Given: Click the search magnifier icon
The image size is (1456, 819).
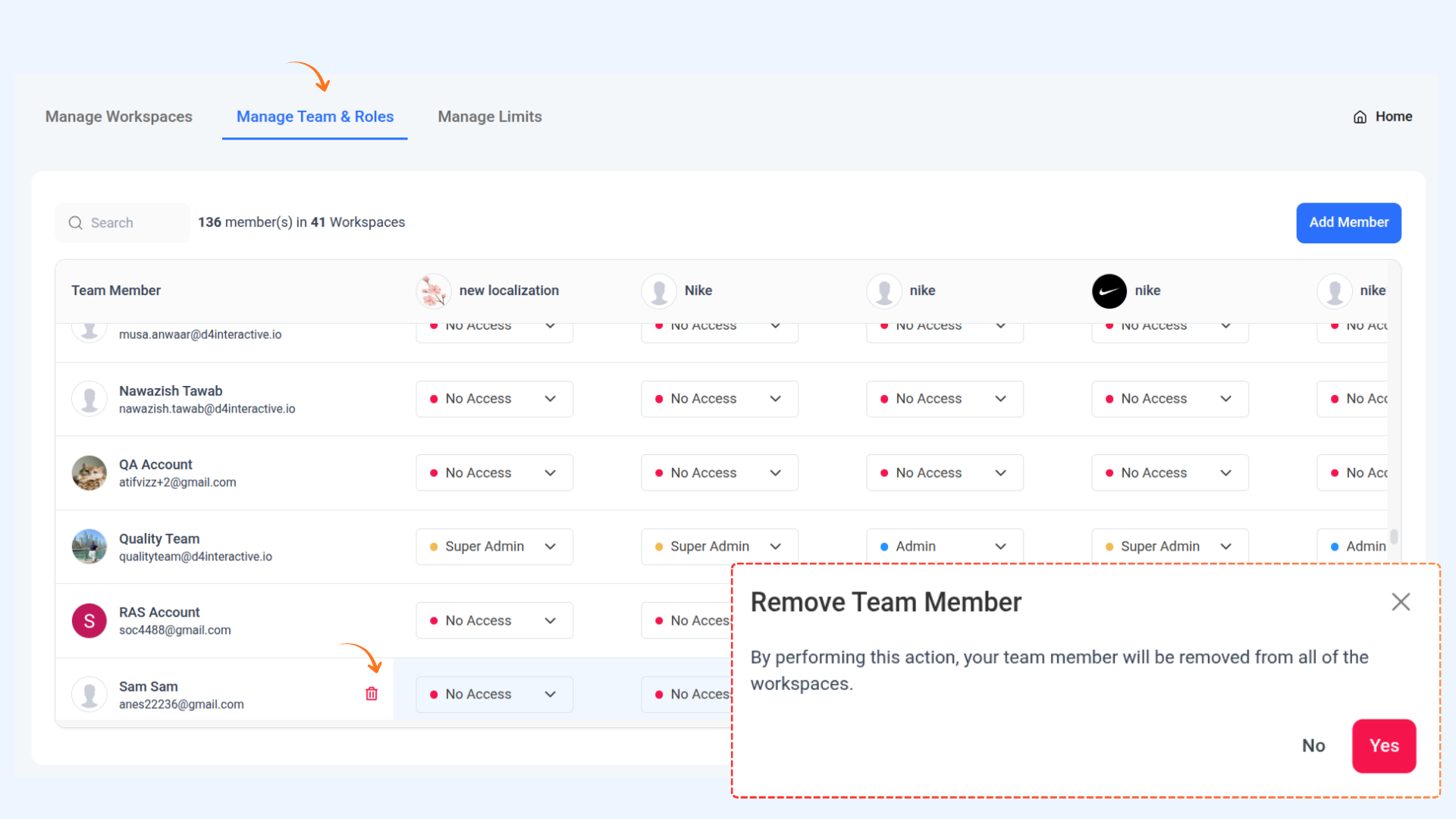Looking at the screenshot, I should point(75,223).
